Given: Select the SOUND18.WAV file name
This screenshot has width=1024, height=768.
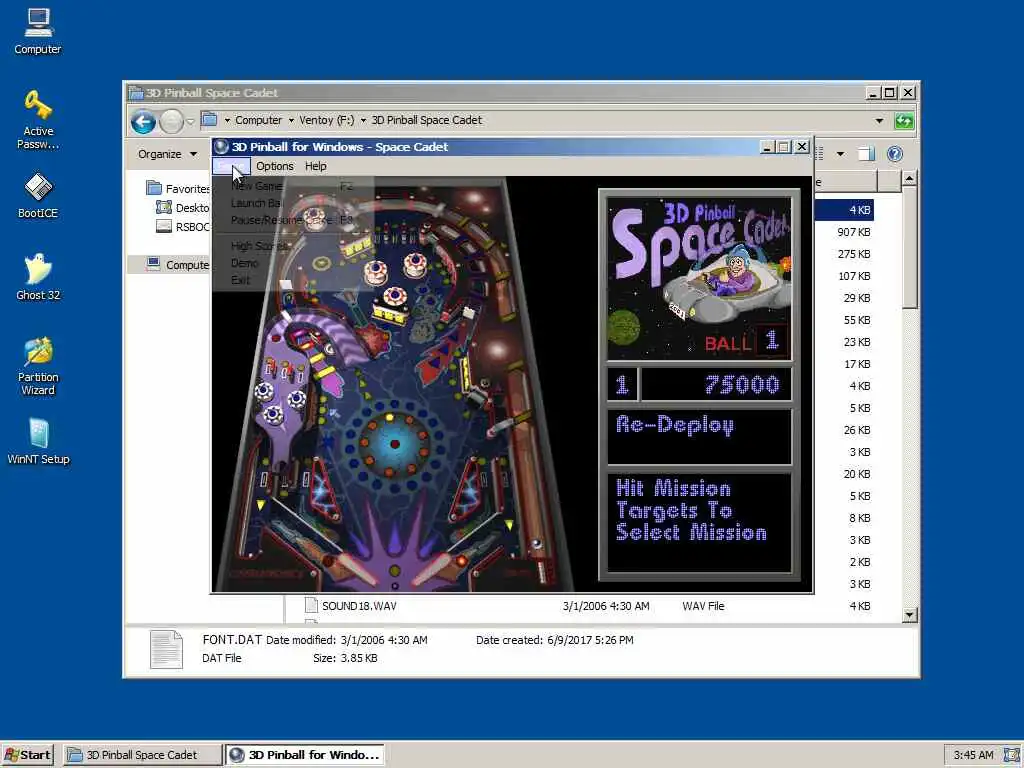Looking at the screenshot, I should point(359,606).
